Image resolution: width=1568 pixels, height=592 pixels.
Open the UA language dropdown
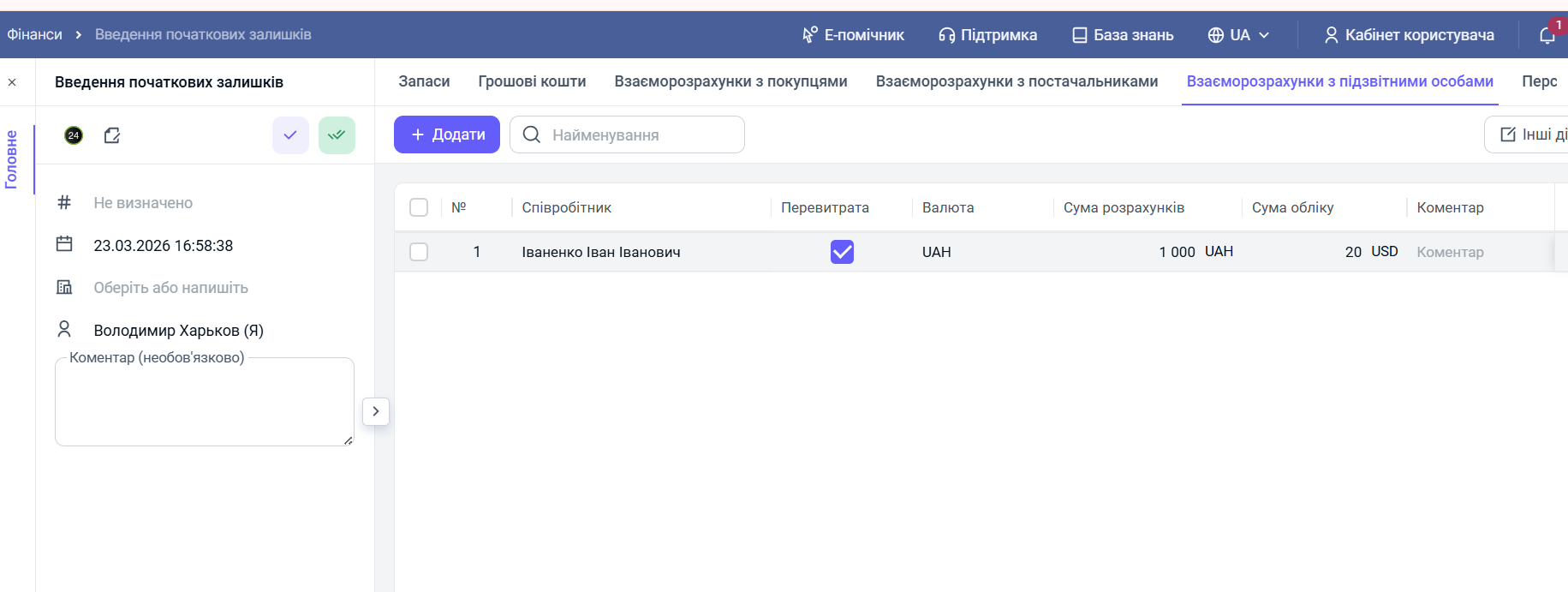pos(1238,35)
